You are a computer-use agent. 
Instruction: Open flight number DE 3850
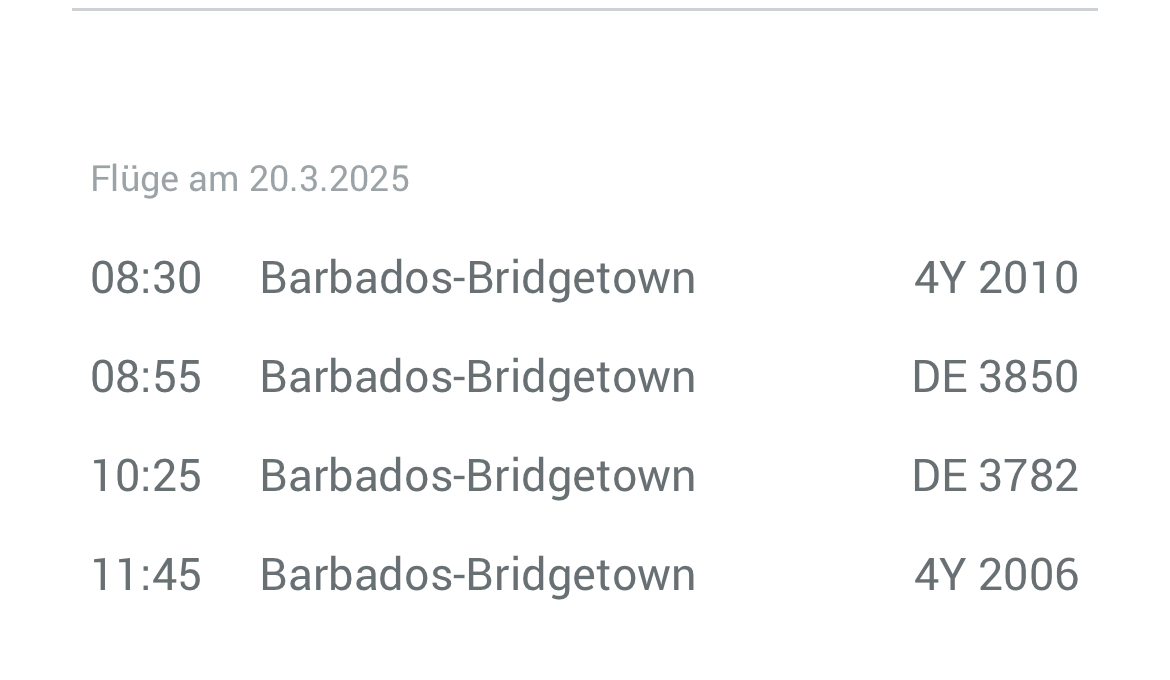(995, 376)
